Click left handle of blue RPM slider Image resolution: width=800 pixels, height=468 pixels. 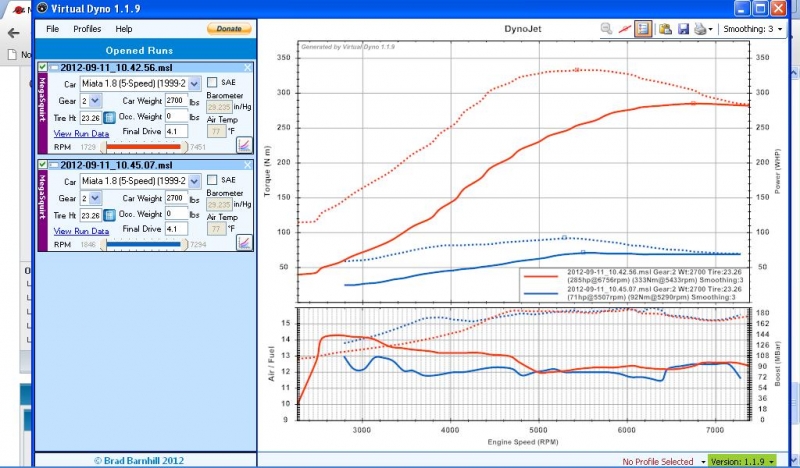pos(104,244)
